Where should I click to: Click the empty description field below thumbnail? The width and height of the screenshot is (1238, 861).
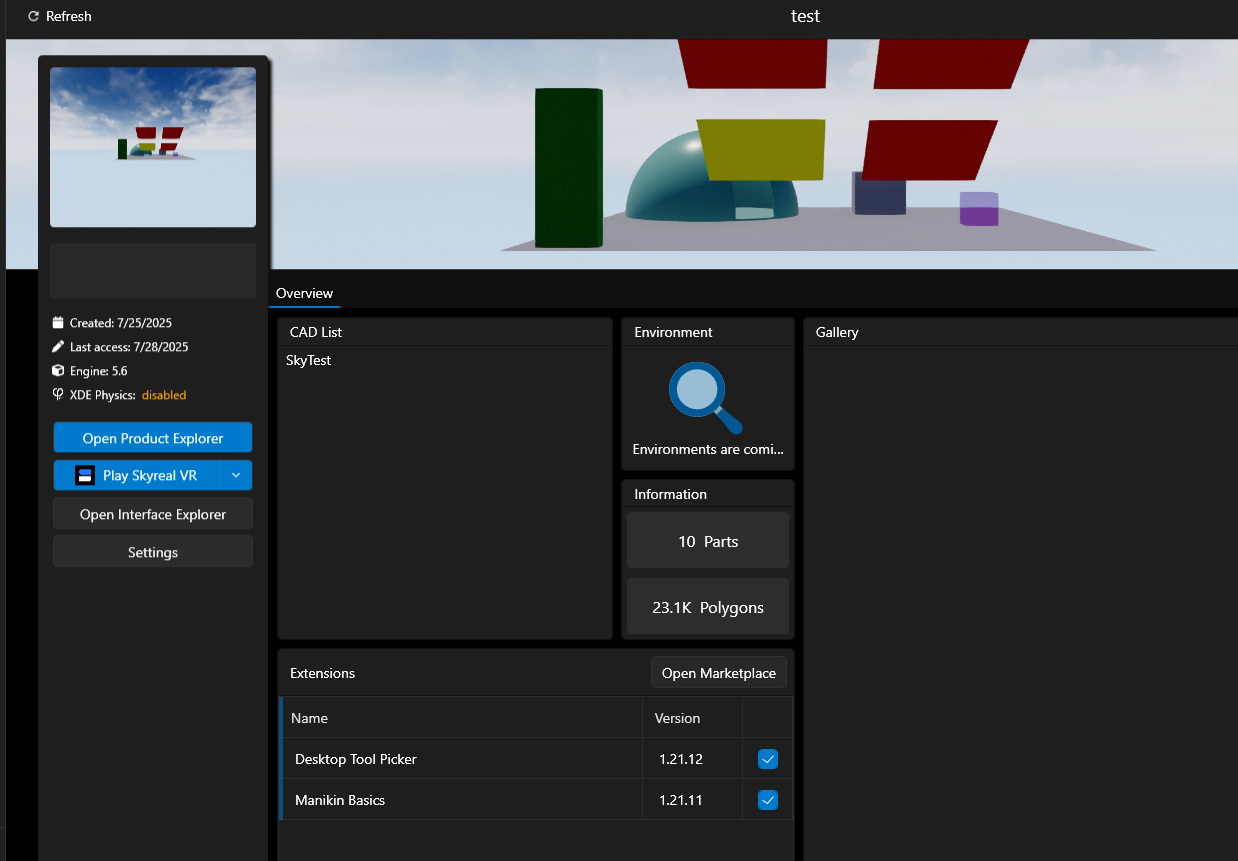(153, 270)
